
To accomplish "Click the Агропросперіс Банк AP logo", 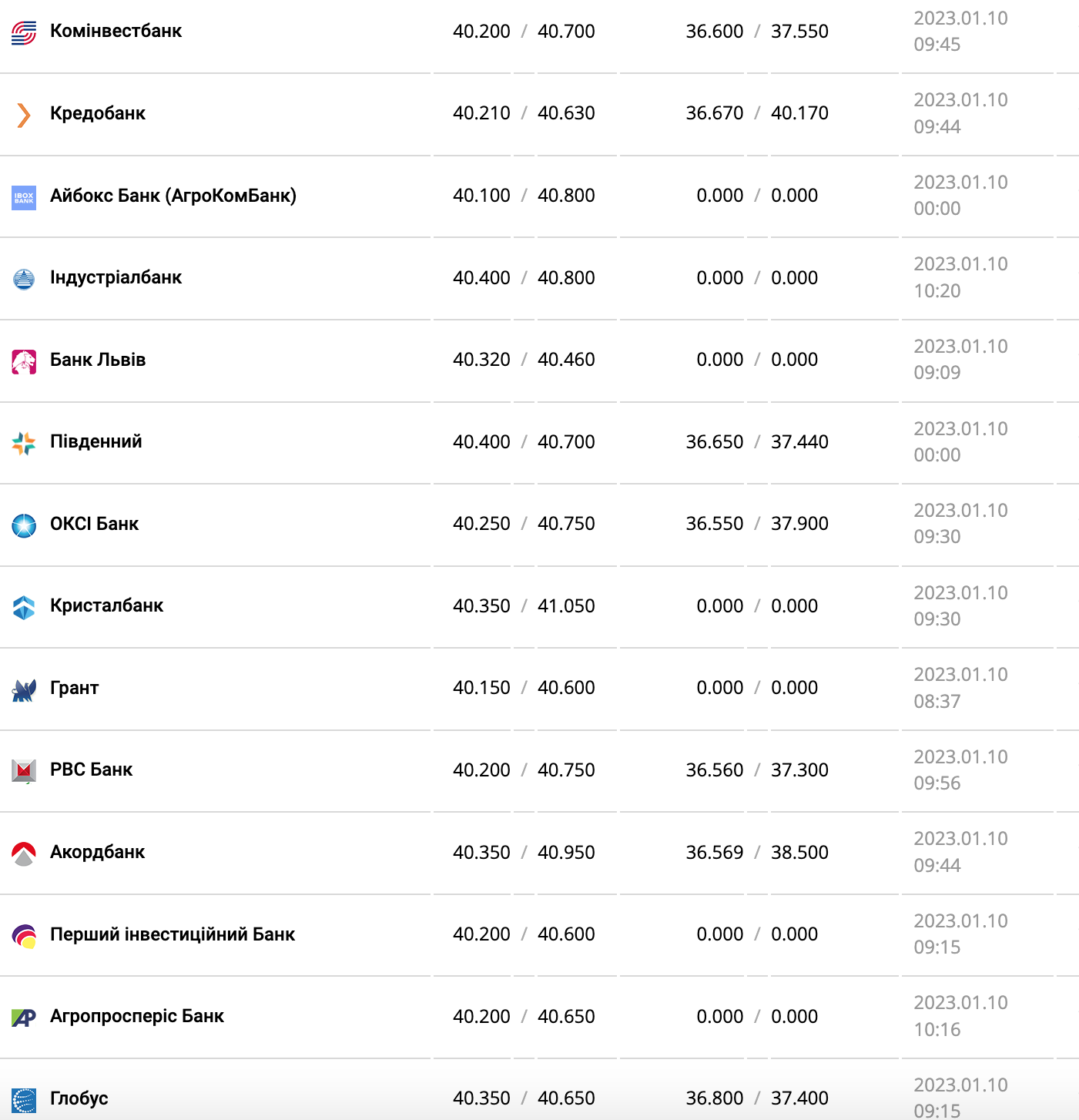I will (x=24, y=1018).
